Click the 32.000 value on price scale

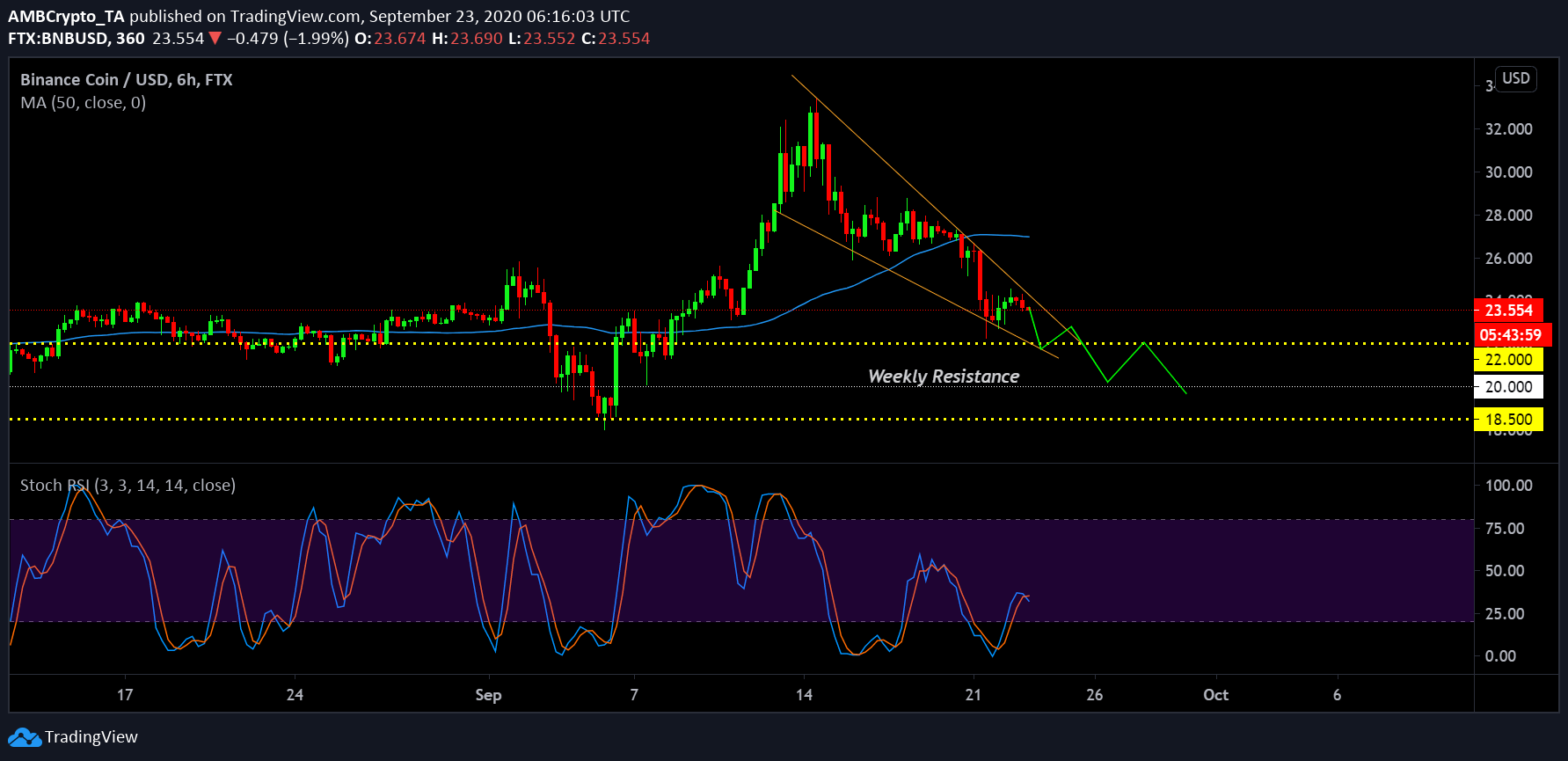1508,129
